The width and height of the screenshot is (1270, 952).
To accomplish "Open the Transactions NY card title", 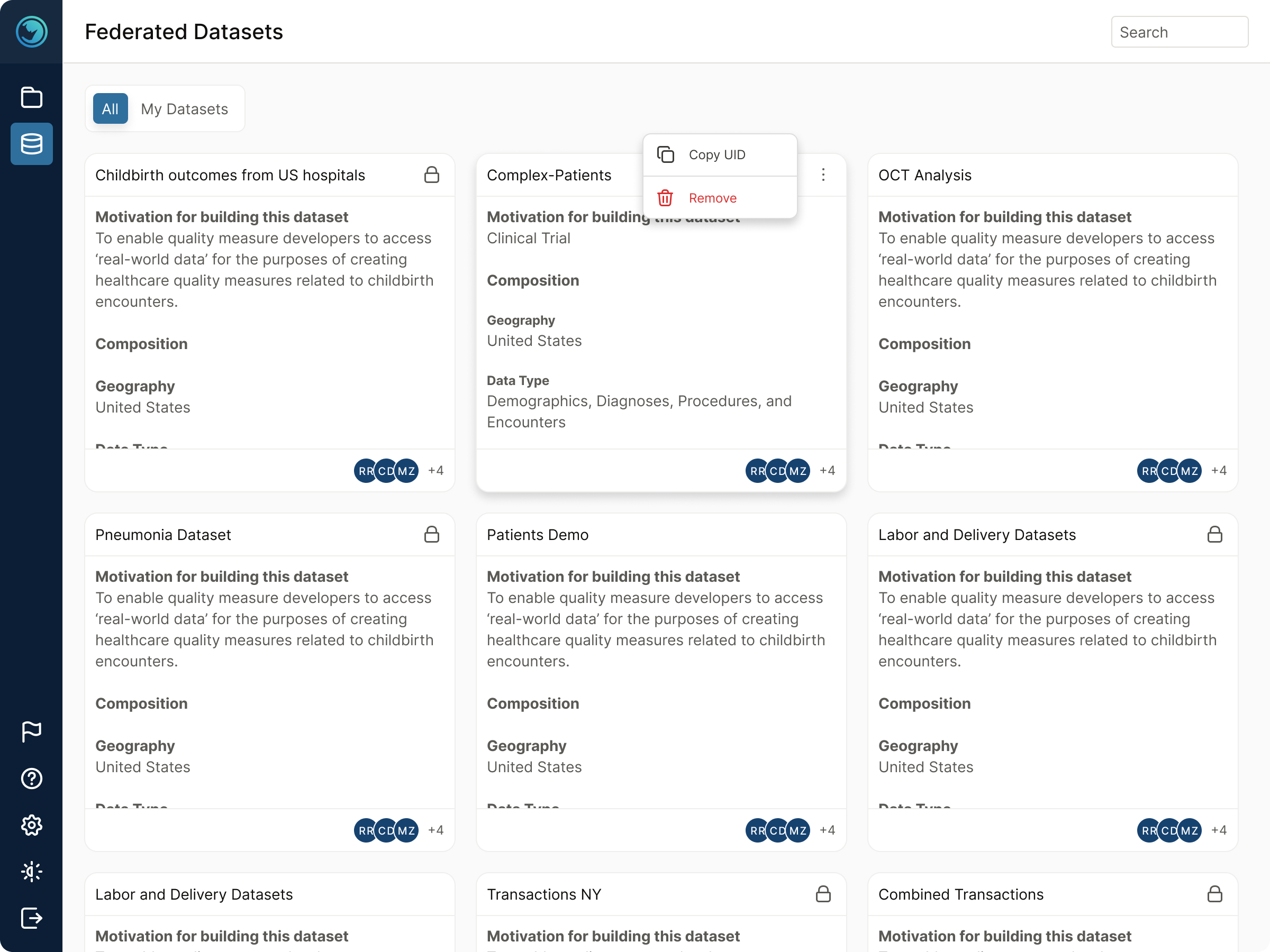I will [543, 894].
